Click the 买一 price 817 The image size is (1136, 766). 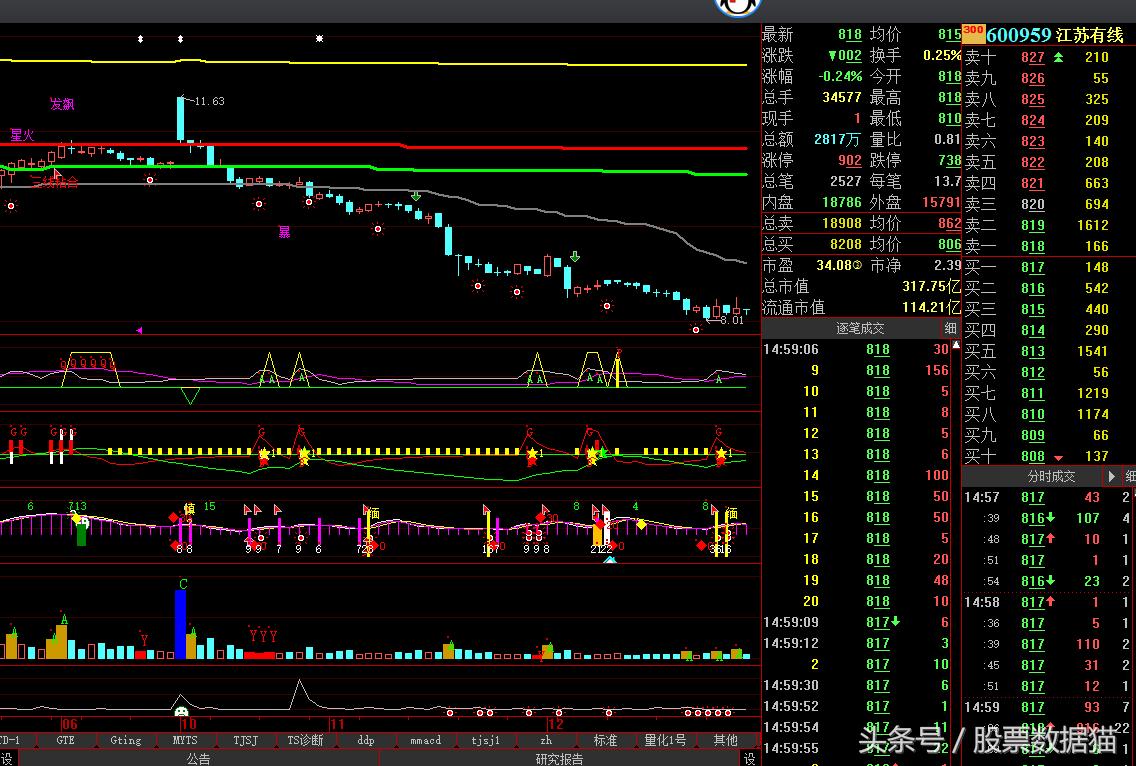(x=1033, y=267)
